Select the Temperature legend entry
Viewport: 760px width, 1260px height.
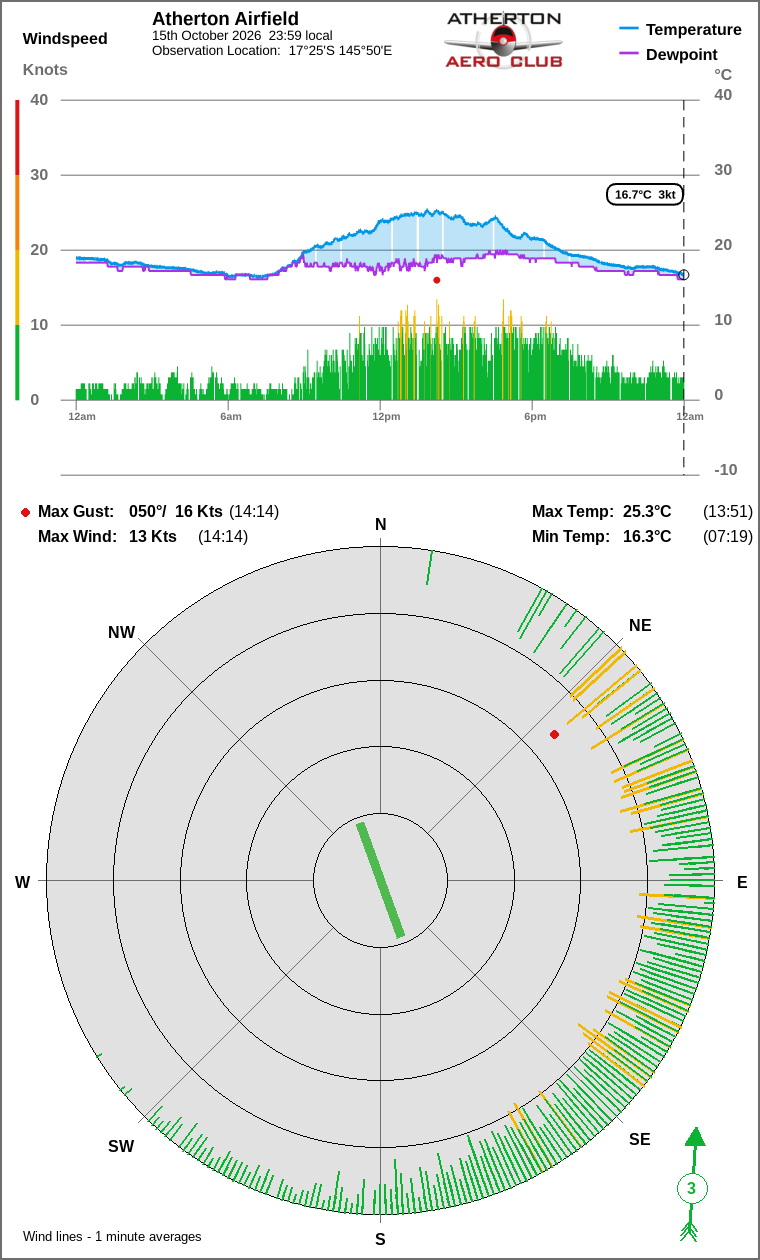click(681, 30)
